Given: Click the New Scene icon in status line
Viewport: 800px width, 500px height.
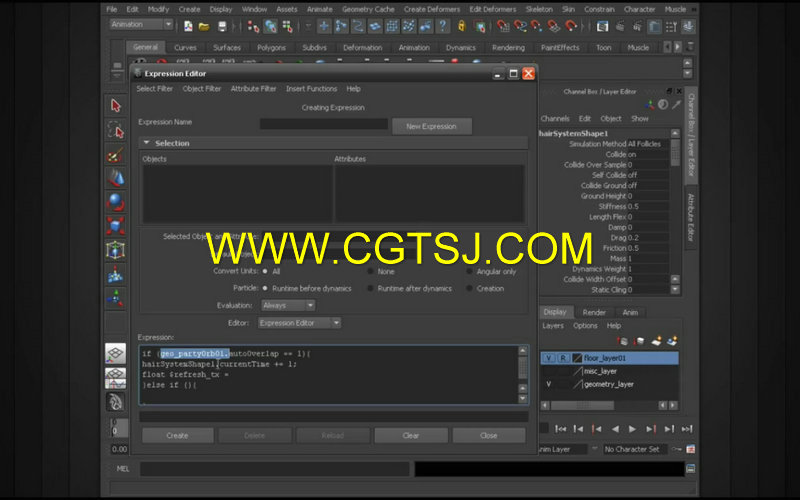Looking at the screenshot, I should coord(188,26).
